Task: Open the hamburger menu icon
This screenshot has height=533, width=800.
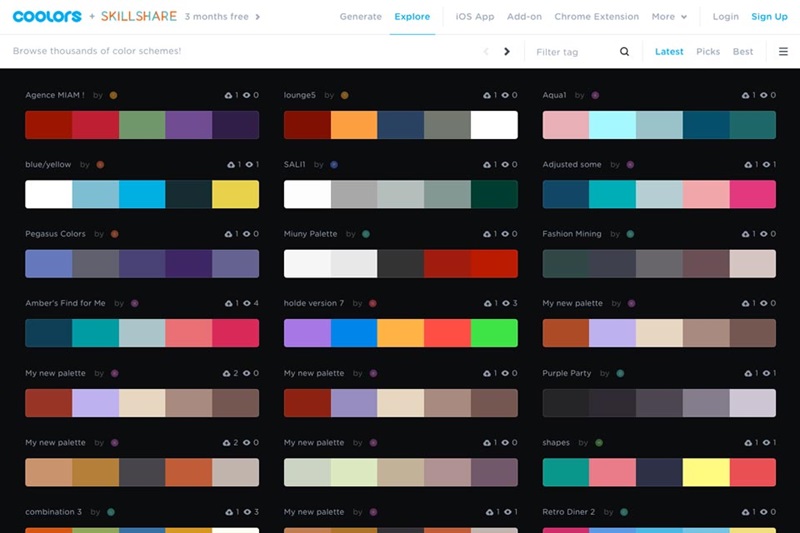Action: tap(783, 52)
